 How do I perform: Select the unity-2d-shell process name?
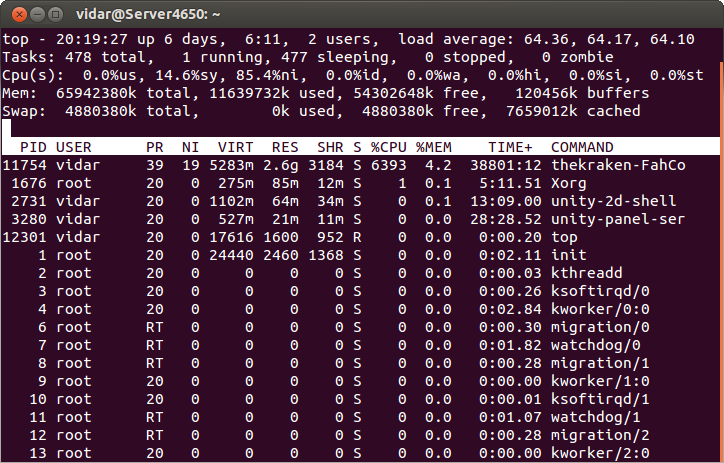pyautogui.click(x=614, y=201)
